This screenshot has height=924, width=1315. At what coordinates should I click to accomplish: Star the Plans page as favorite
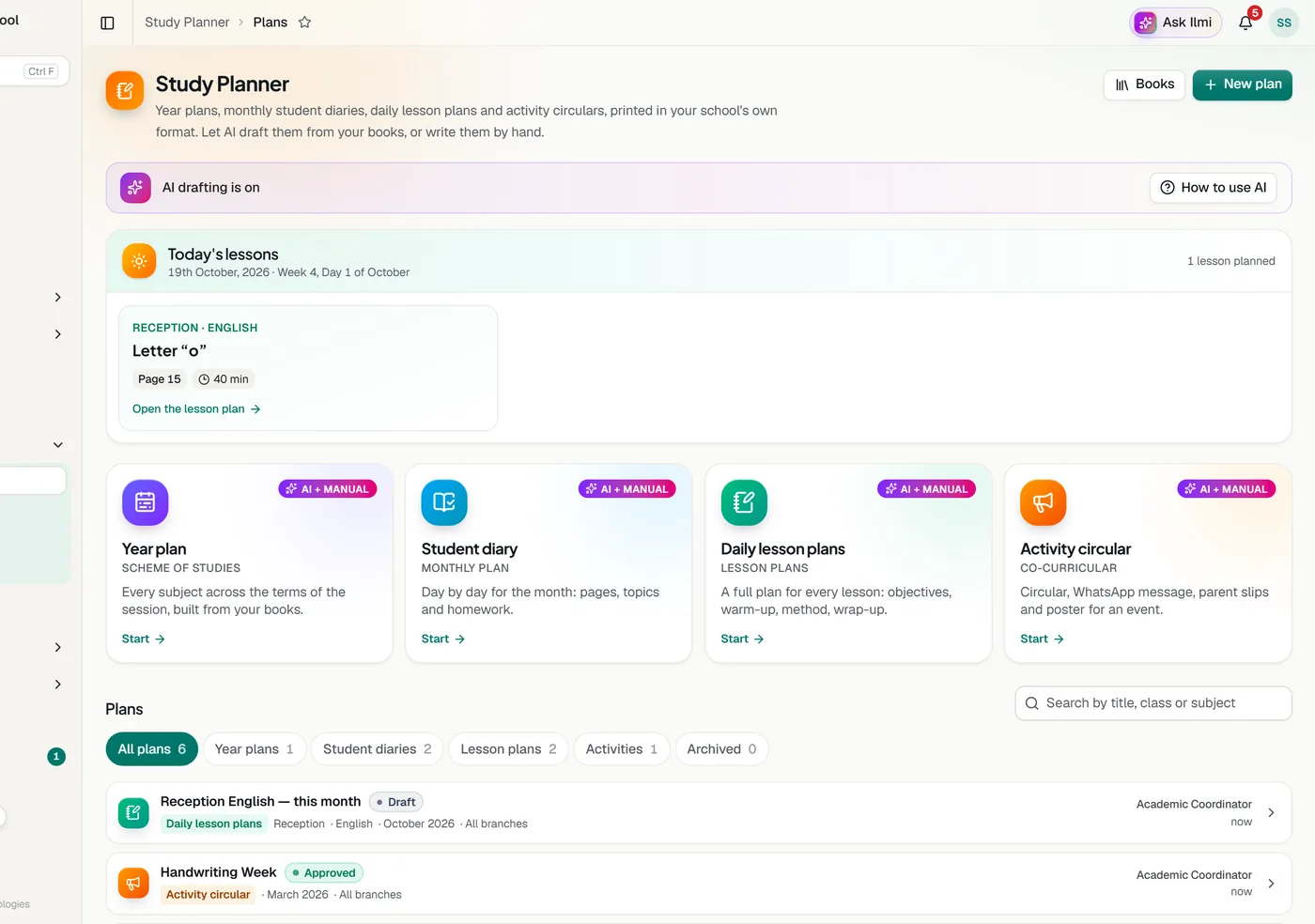(x=304, y=23)
